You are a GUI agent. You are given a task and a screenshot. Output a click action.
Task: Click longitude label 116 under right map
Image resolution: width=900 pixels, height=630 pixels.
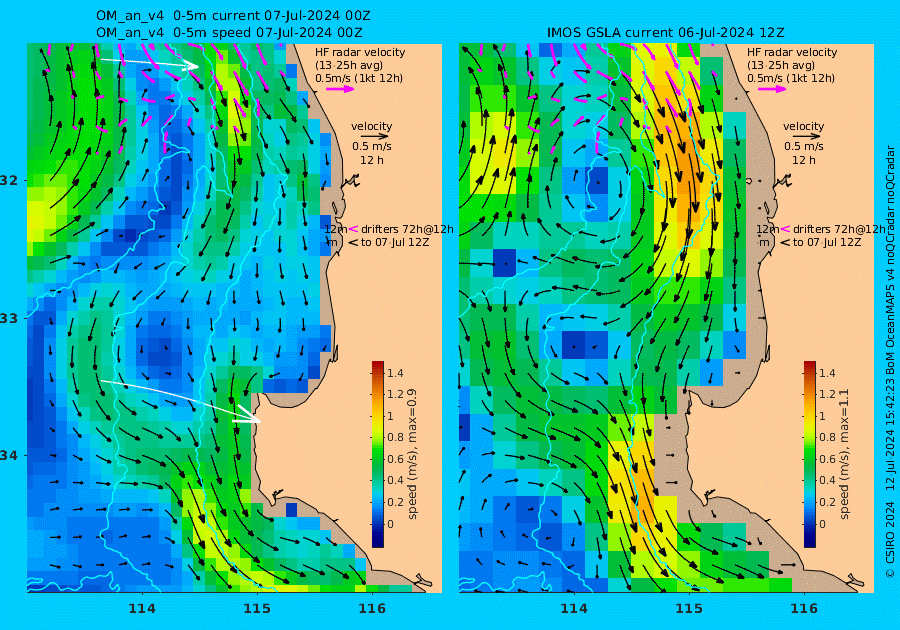click(x=804, y=609)
